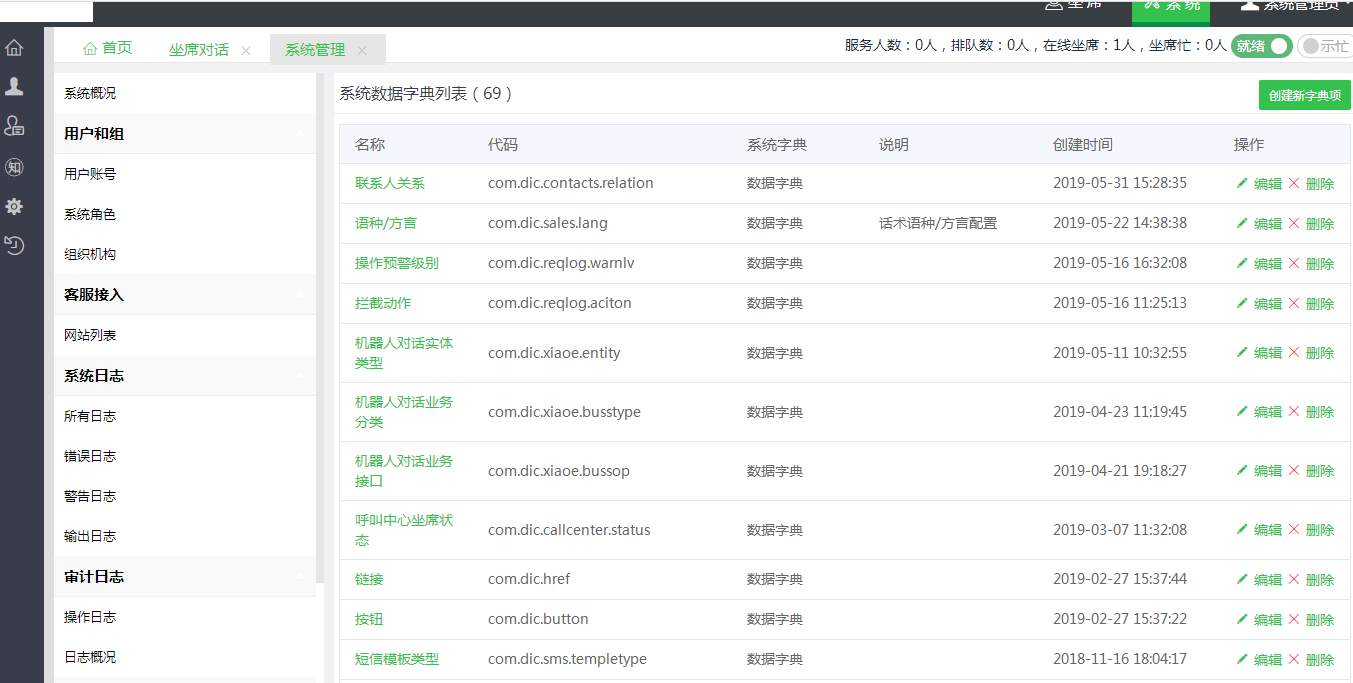Click the 创建新字典项 button
Screen dimensions: 1353x683
(x=1304, y=96)
